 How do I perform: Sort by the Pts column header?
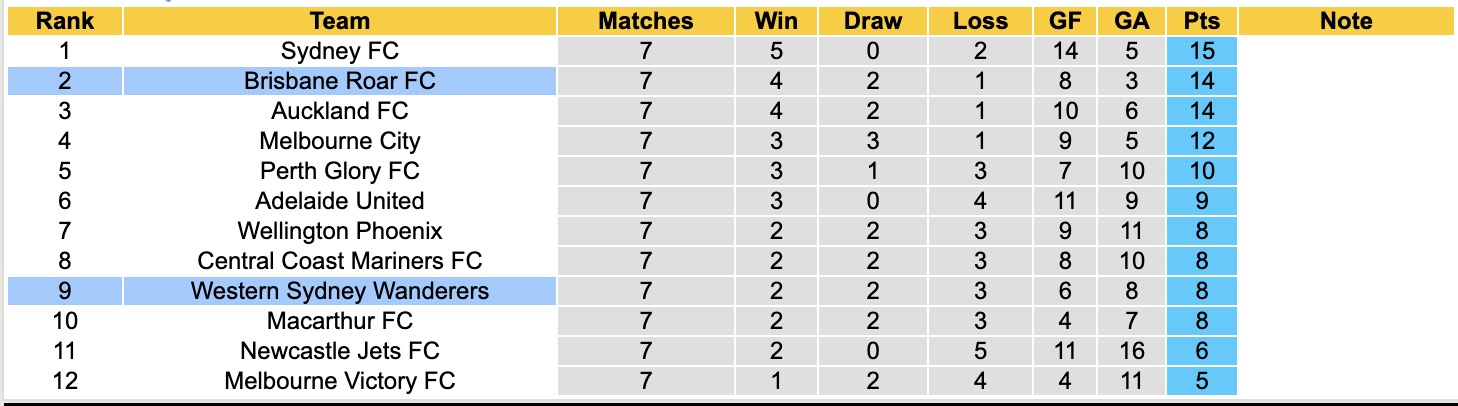tap(1201, 21)
